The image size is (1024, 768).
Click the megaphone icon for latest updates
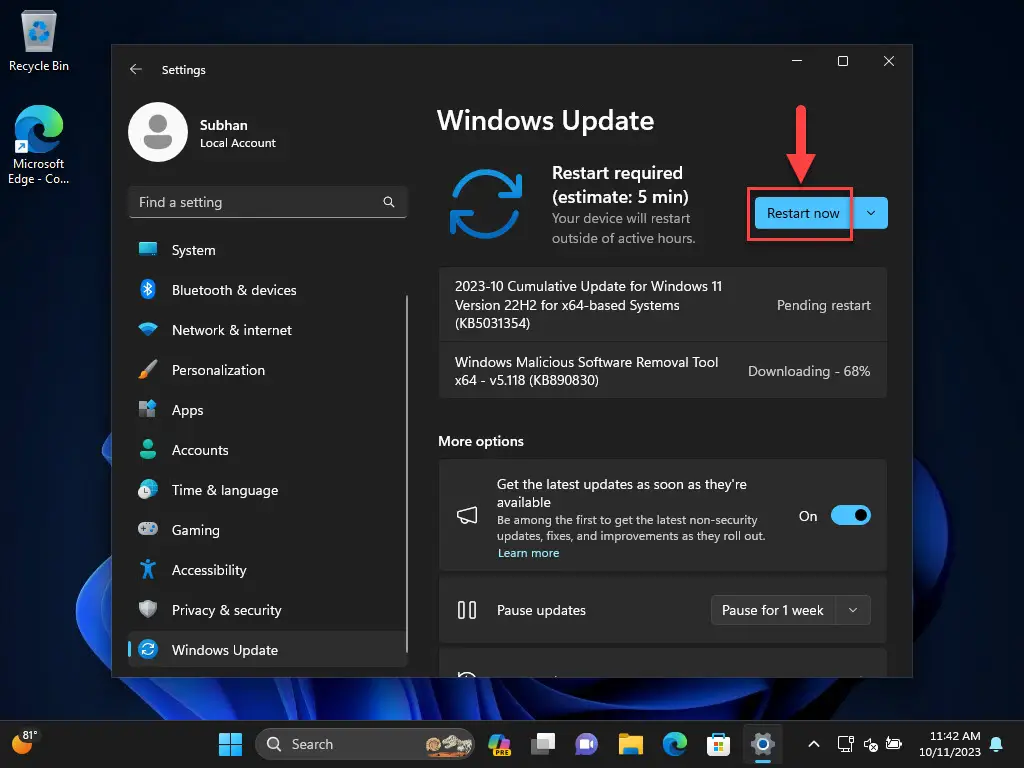coord(467,515)
